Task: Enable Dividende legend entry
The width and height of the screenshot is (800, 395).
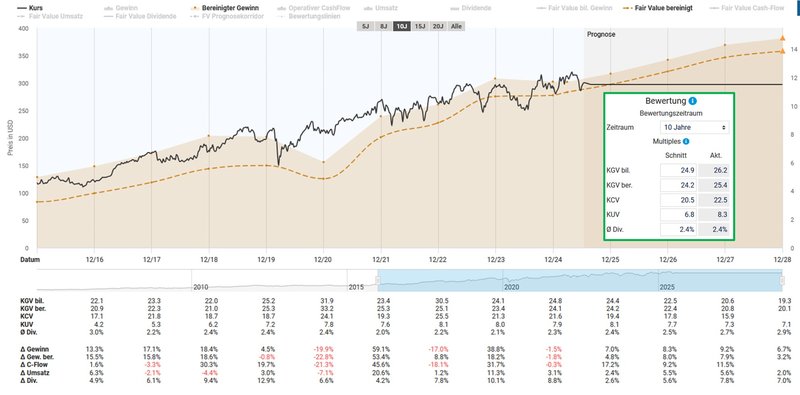Action: [470, 8]
